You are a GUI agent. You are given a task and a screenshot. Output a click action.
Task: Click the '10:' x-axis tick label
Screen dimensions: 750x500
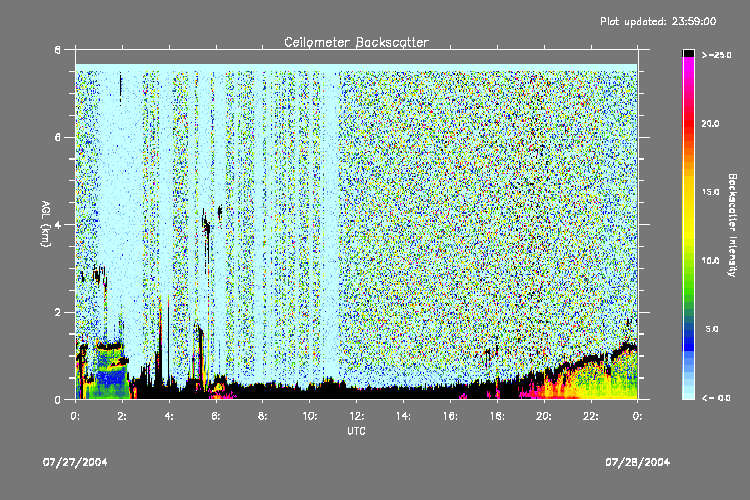(309, 416)
